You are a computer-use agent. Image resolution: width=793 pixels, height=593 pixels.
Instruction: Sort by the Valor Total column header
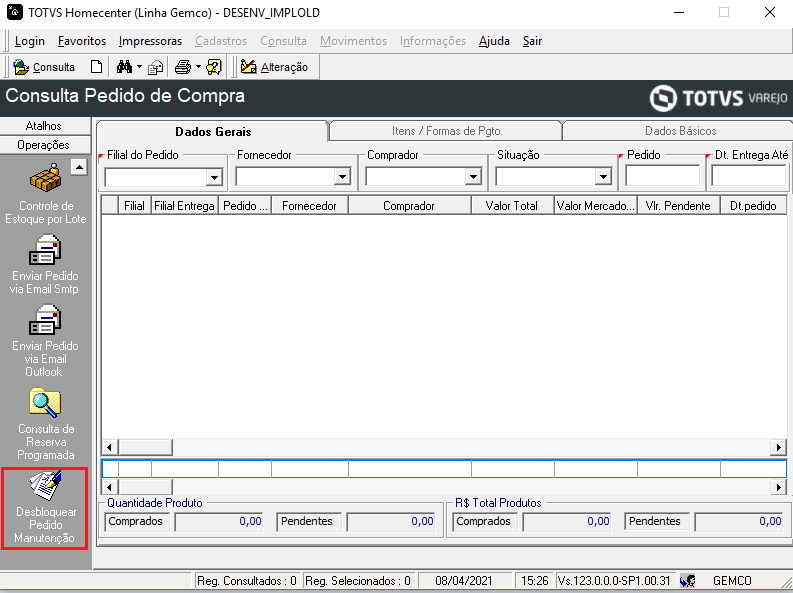[x=512, y=206]
